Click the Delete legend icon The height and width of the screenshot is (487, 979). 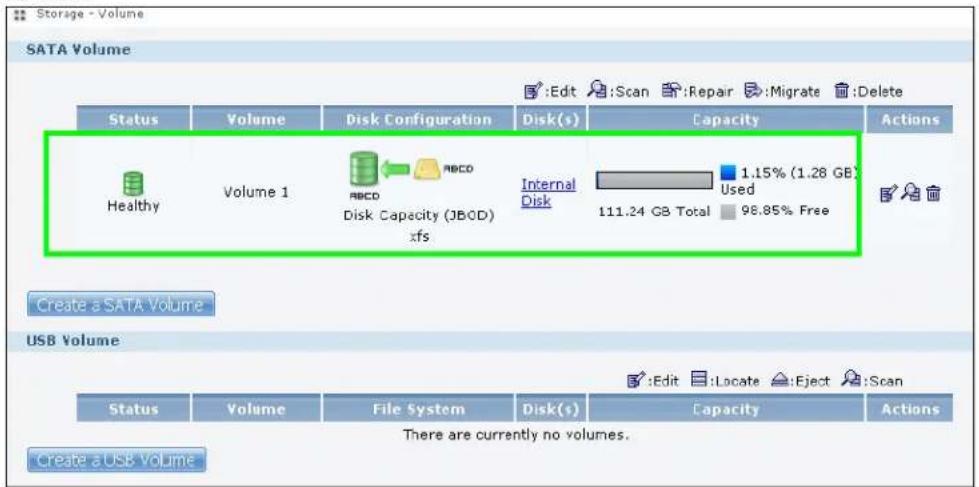pyautogui.click(x=840, y=91)
